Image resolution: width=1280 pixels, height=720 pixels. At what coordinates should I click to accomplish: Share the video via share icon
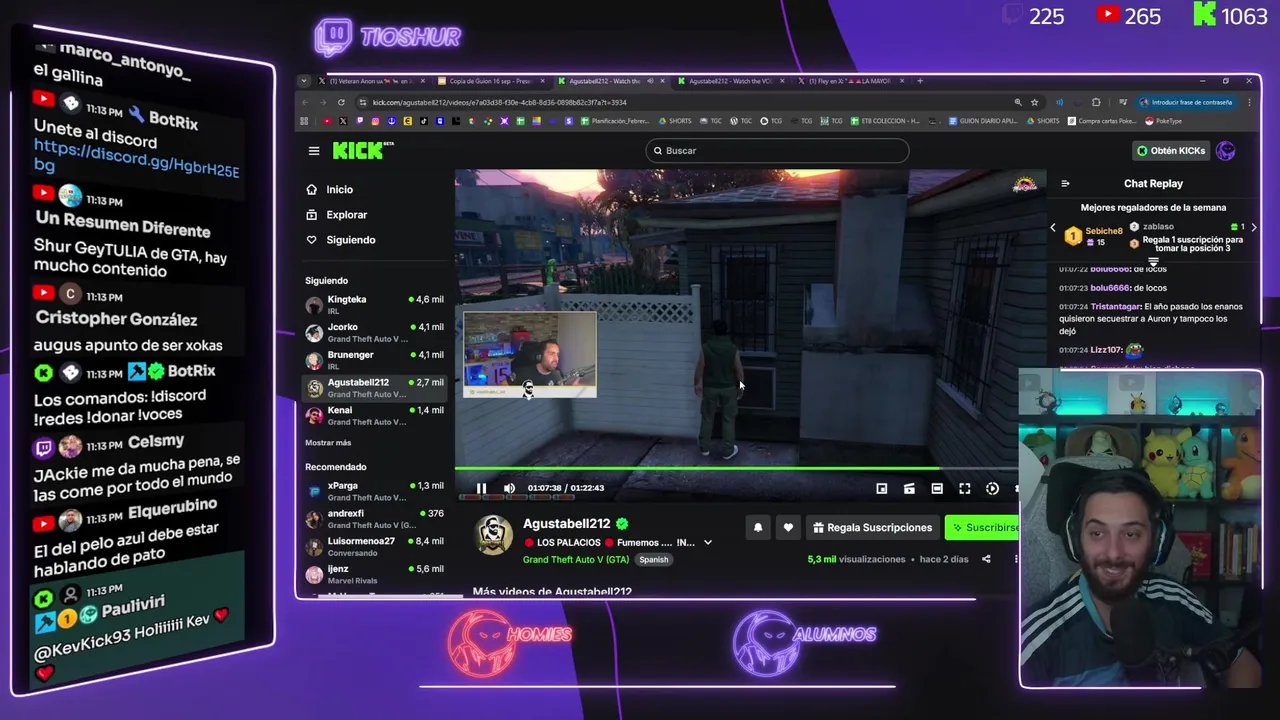(x=986, y=559)
